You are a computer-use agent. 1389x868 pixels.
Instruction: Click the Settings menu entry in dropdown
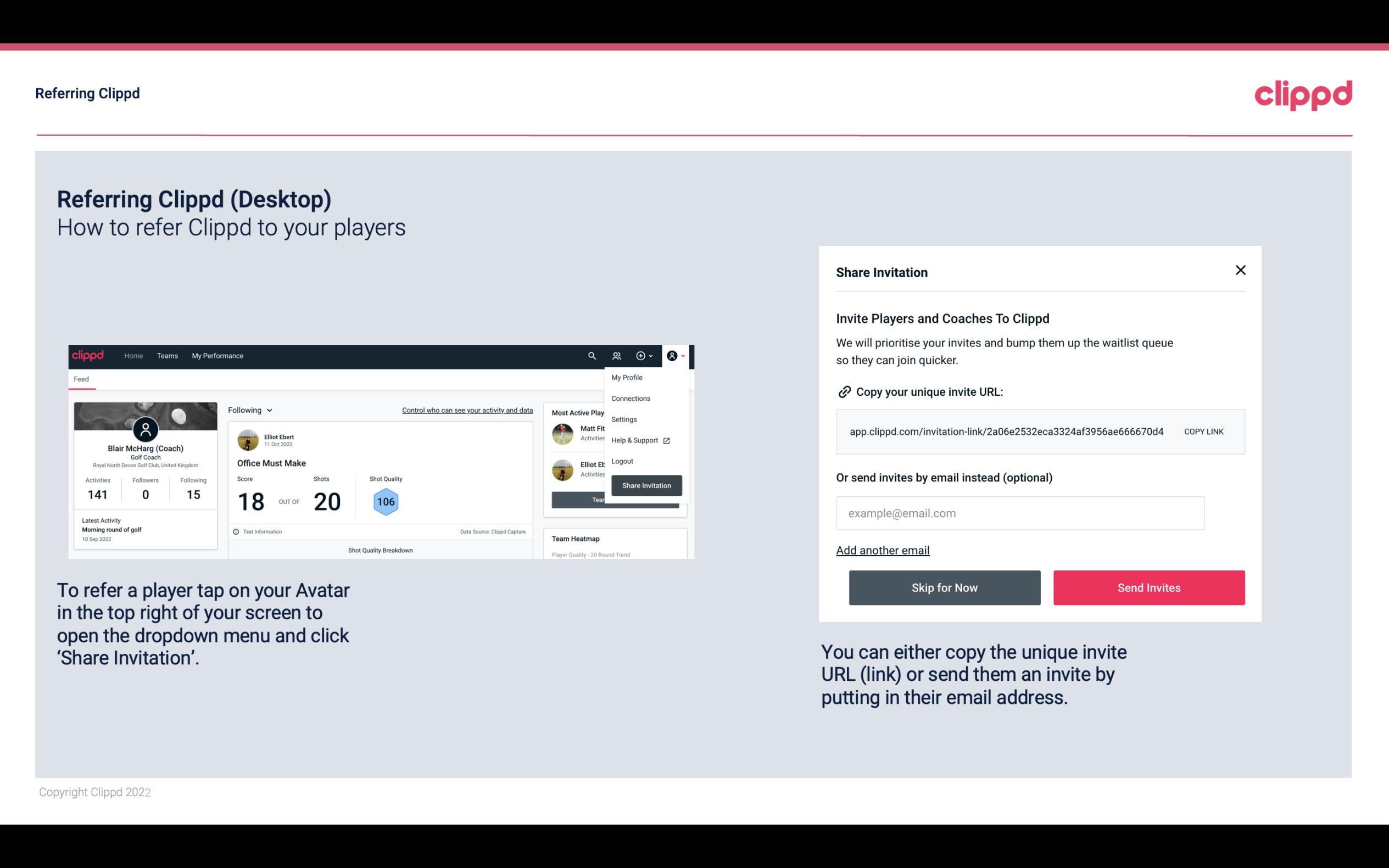click(x=623, y=419)
